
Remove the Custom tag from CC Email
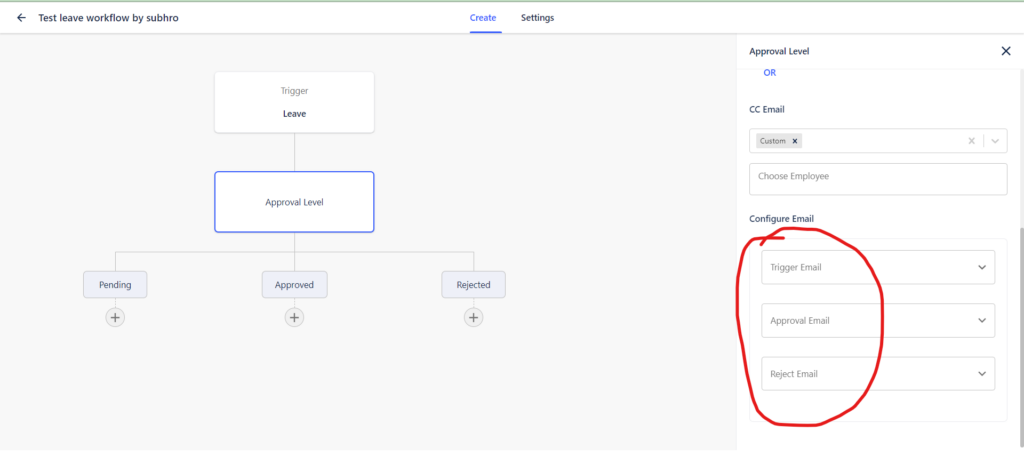pyautogui.click(x=795, y=140)
